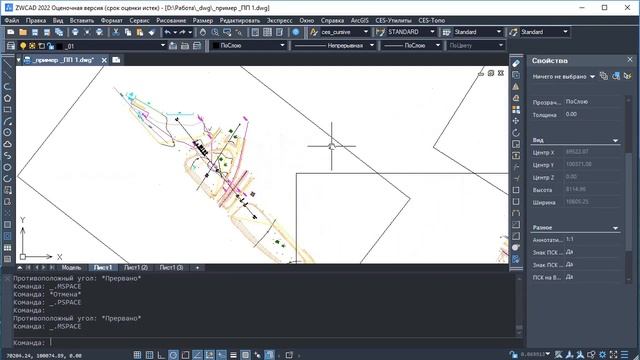Activate the pan hand tool
Viewport: 640px width, 360px height.
(x=203, y=32)
